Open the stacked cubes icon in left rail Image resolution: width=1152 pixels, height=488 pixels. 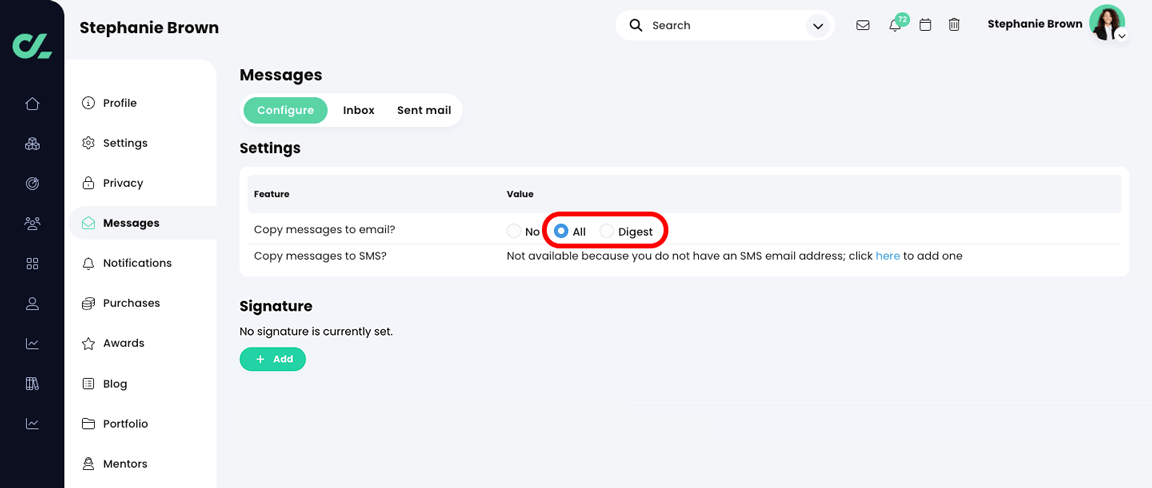point(32,143)
